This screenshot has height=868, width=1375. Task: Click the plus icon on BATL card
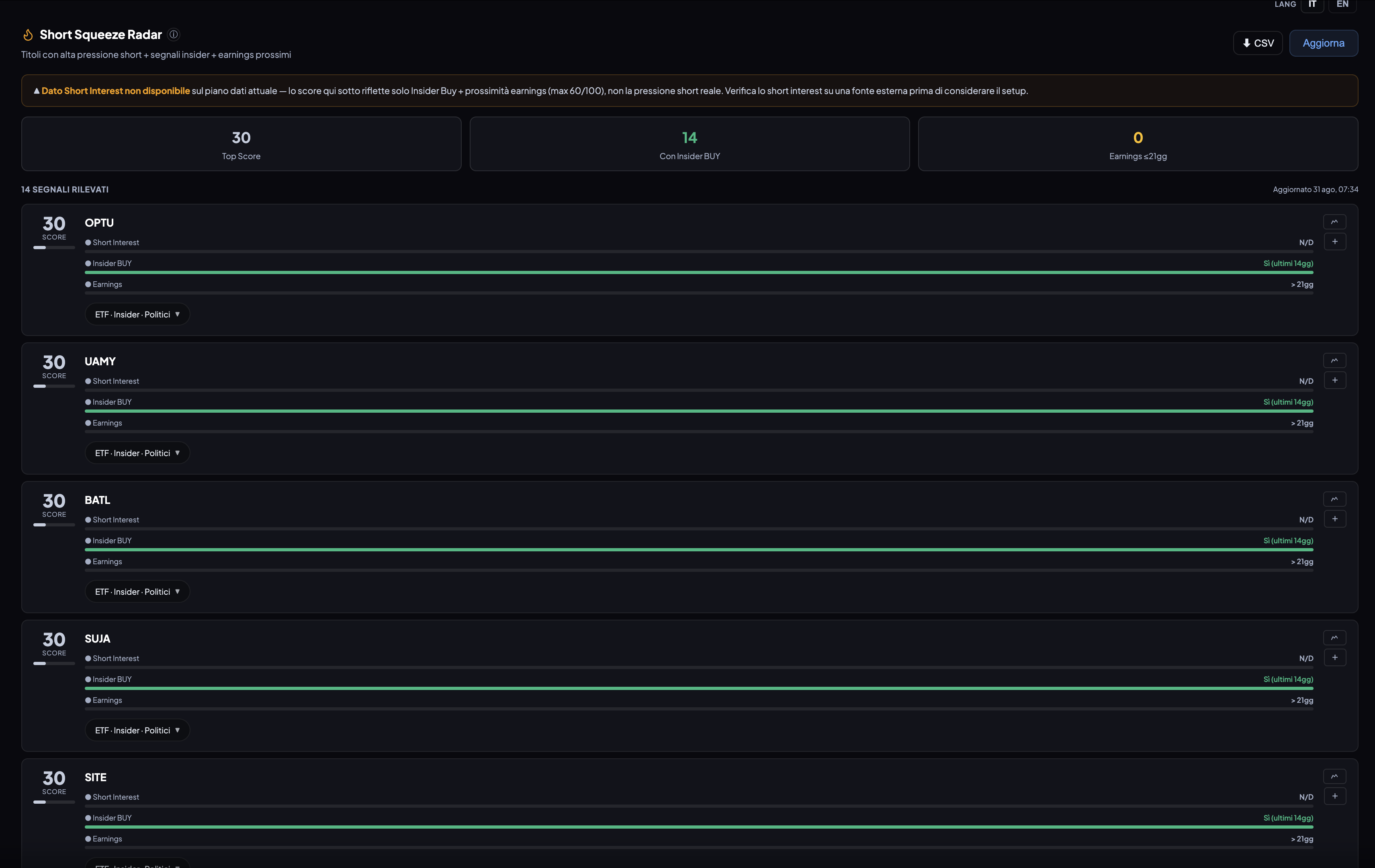[x=1334, y=519]
